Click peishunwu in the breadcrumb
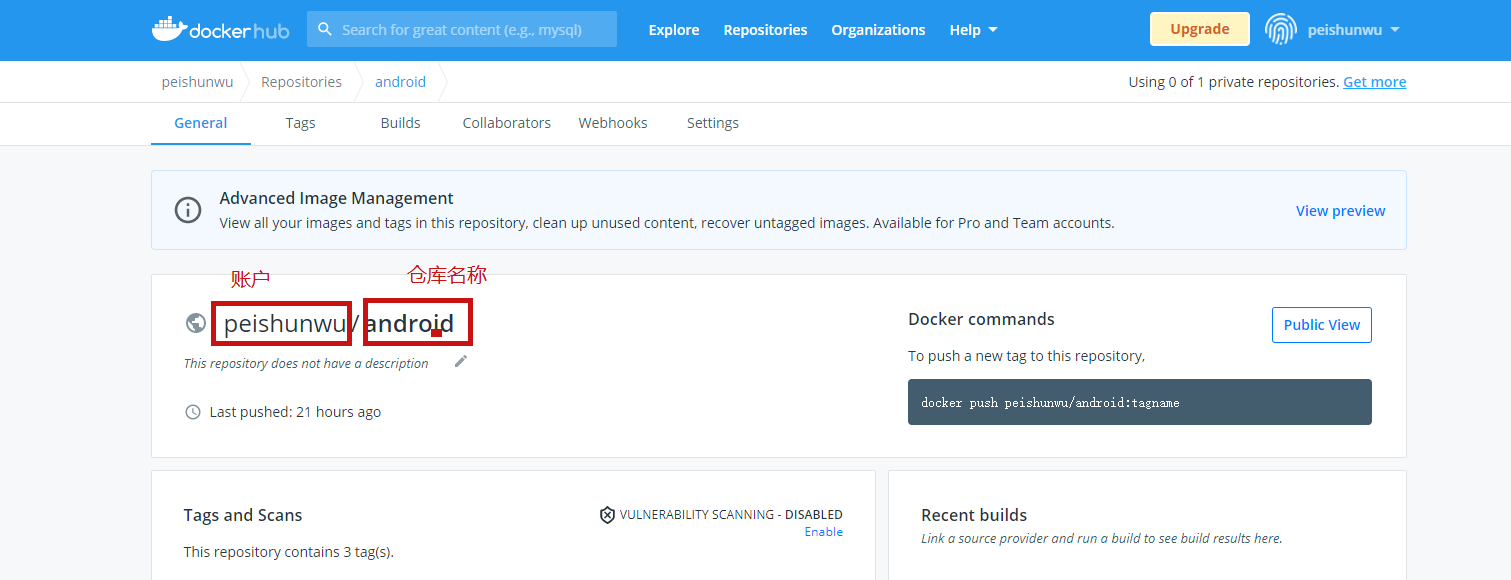This screenshot has height=580, width=1511. [197, 82]
